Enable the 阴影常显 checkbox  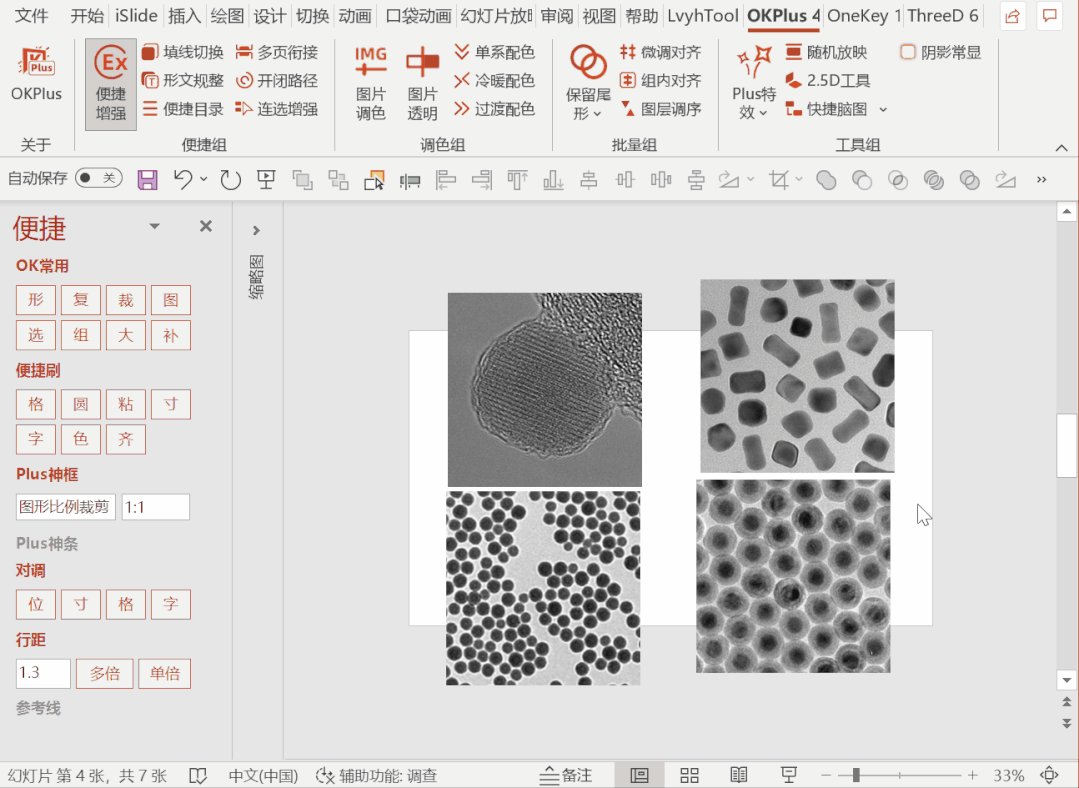[908, 52]
